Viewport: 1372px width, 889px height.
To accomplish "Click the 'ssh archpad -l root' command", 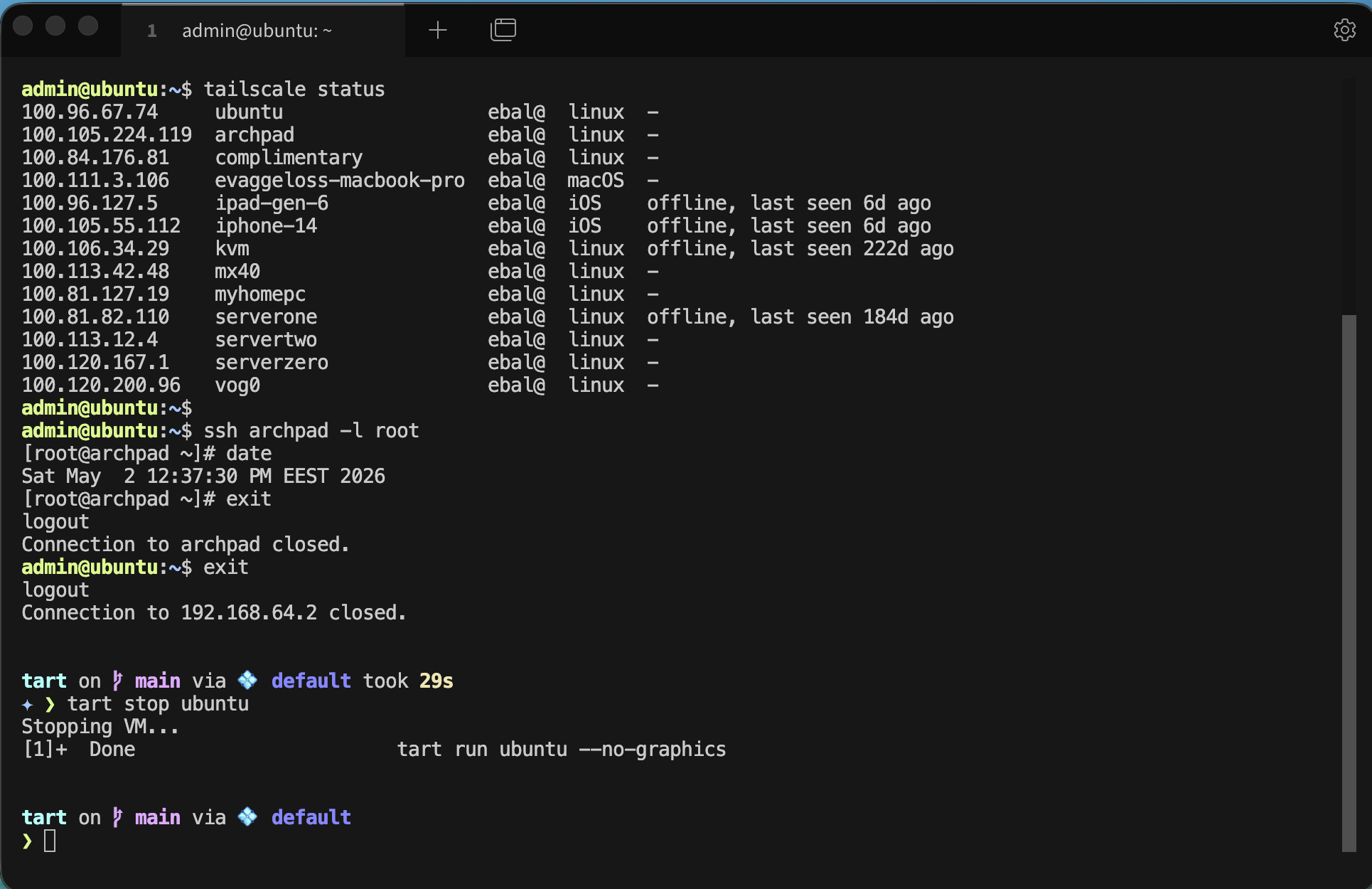I will pyautogui.click(x=311, y=431).
